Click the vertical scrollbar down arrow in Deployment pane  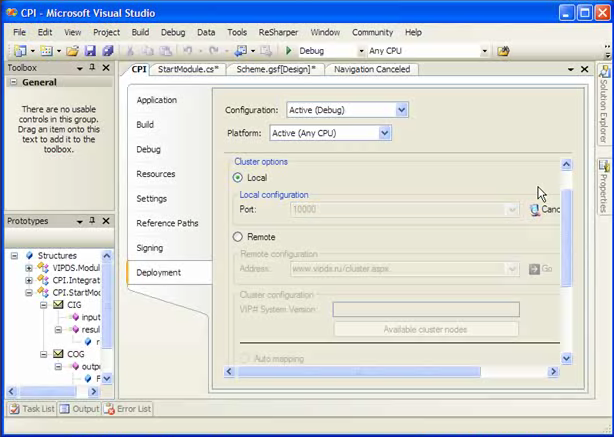click(x=566, y=358)
